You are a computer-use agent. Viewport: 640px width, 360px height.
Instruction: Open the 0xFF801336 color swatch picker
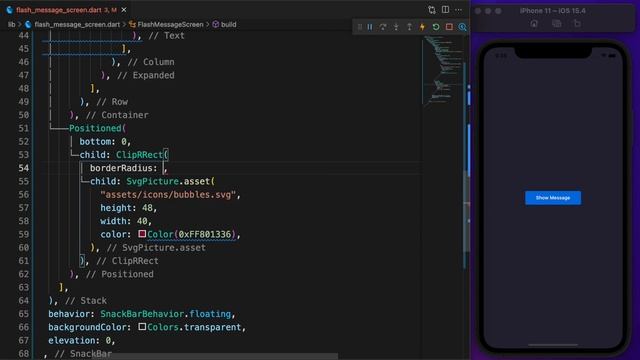pos(142,234)
